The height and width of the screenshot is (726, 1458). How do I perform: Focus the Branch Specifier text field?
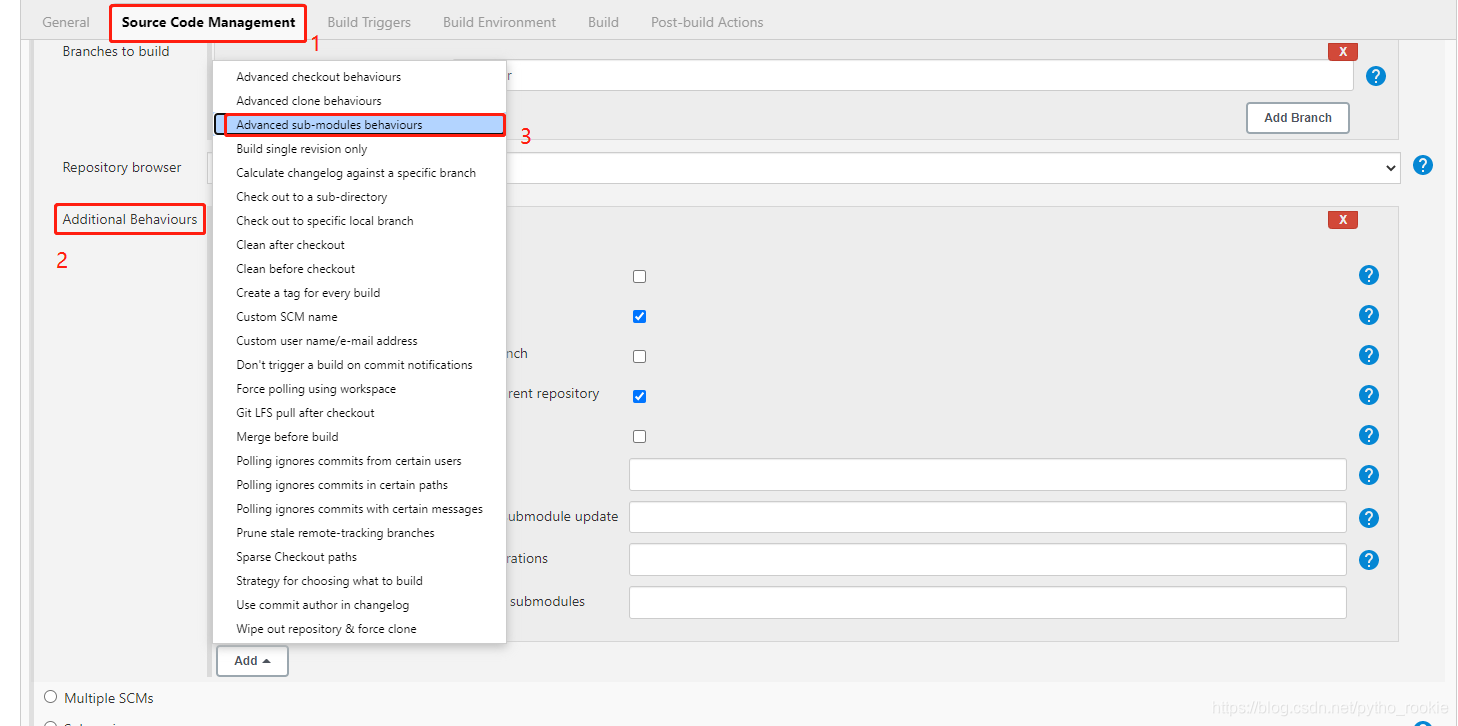point(930,75)
